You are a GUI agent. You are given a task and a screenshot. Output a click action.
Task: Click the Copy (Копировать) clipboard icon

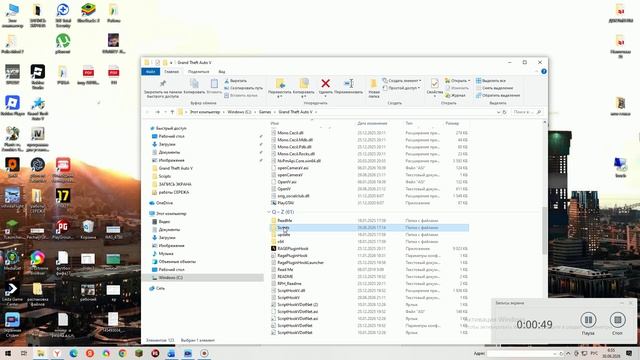[194, 84]
